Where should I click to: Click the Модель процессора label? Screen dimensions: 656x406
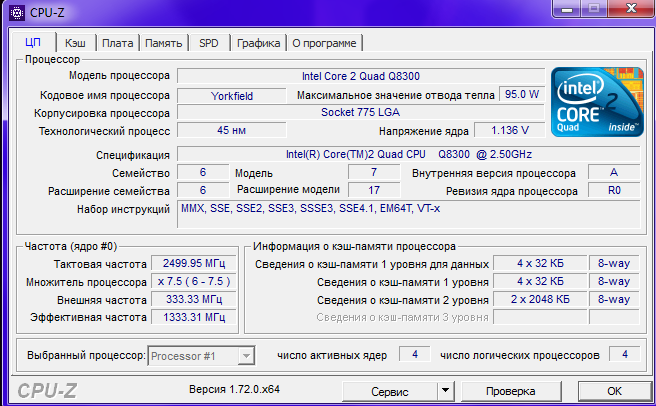point(119,76)
